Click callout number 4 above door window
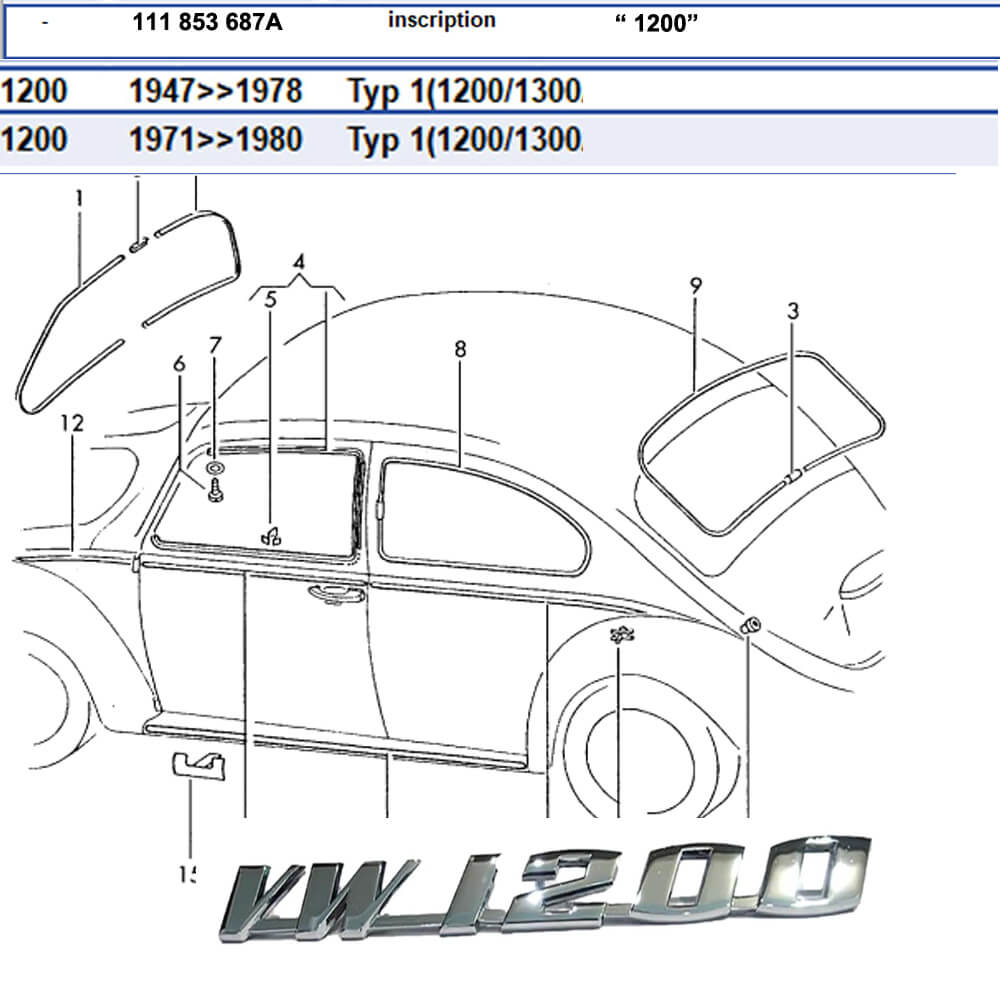This screenshot has height=1000, width=1000. pos(298,263)
